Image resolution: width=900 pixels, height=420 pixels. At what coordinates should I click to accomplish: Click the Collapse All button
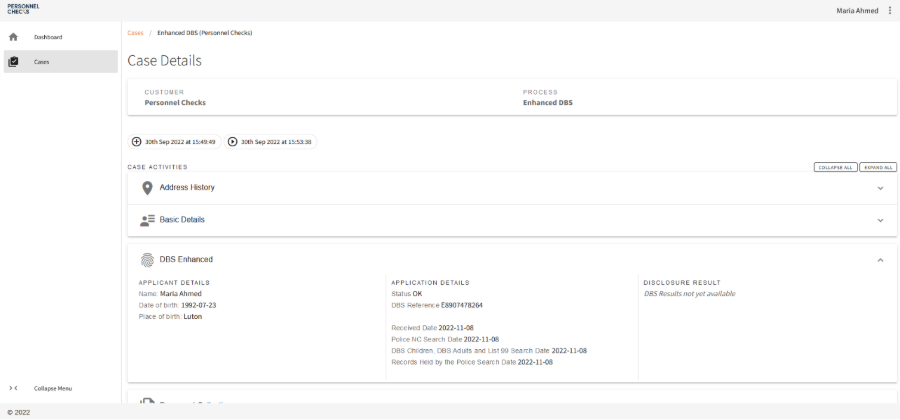click(x=836, y=167)
